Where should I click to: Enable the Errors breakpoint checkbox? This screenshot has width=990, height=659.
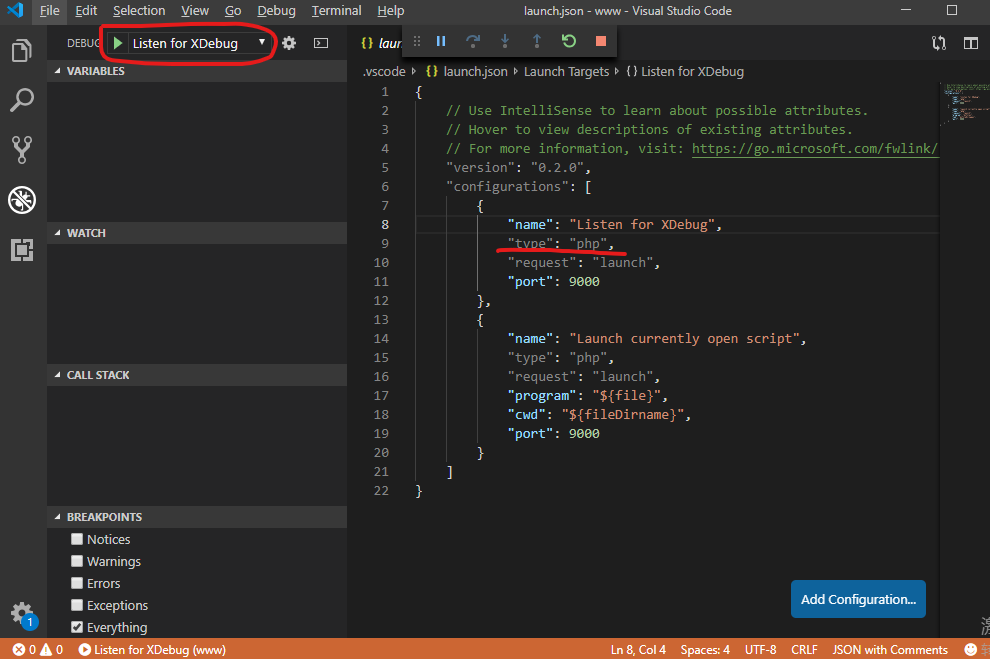[x=77, y=583]
